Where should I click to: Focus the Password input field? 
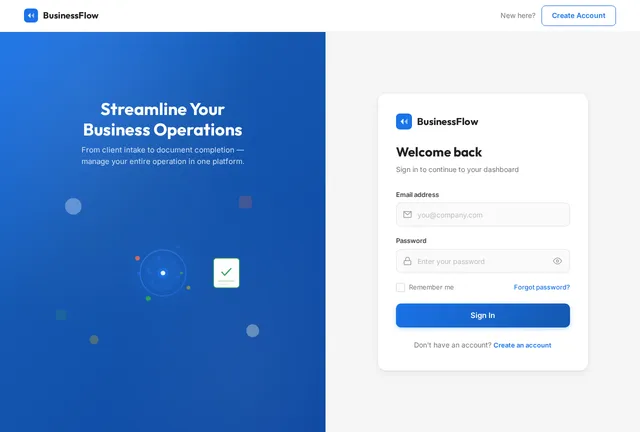click(483, 261)
